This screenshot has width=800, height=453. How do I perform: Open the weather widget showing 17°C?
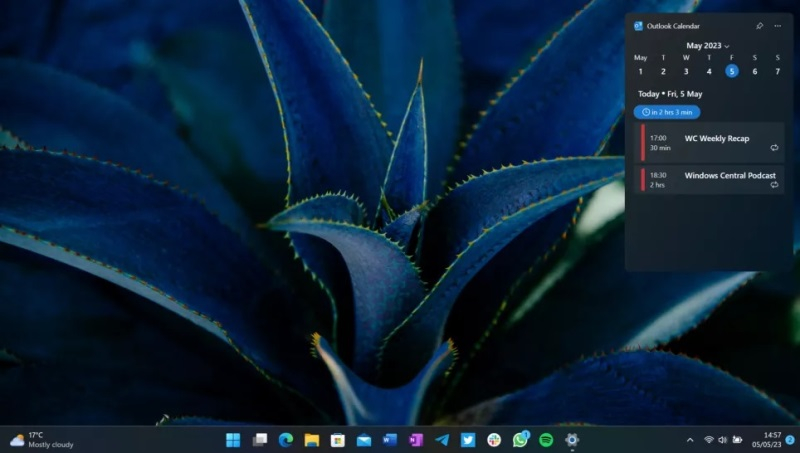(42, 440)
